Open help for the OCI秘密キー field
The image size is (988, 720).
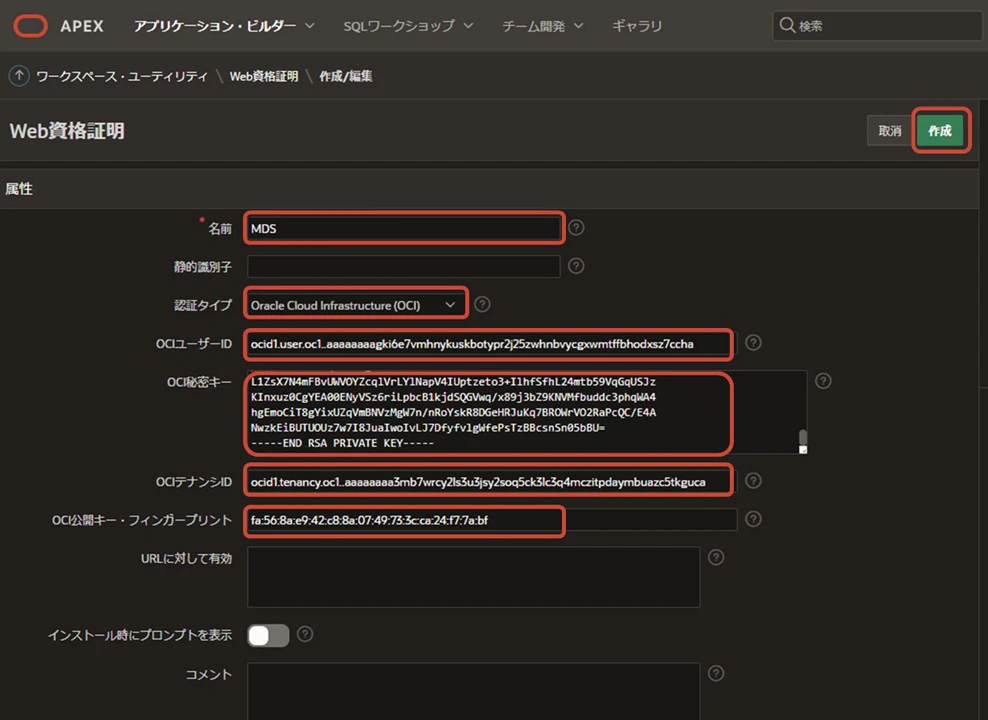(x=823, y=381)
